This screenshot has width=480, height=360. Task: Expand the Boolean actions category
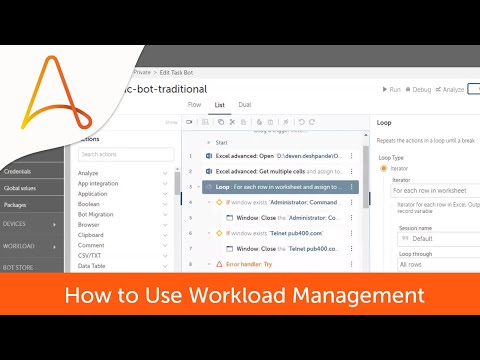(165, 204)
